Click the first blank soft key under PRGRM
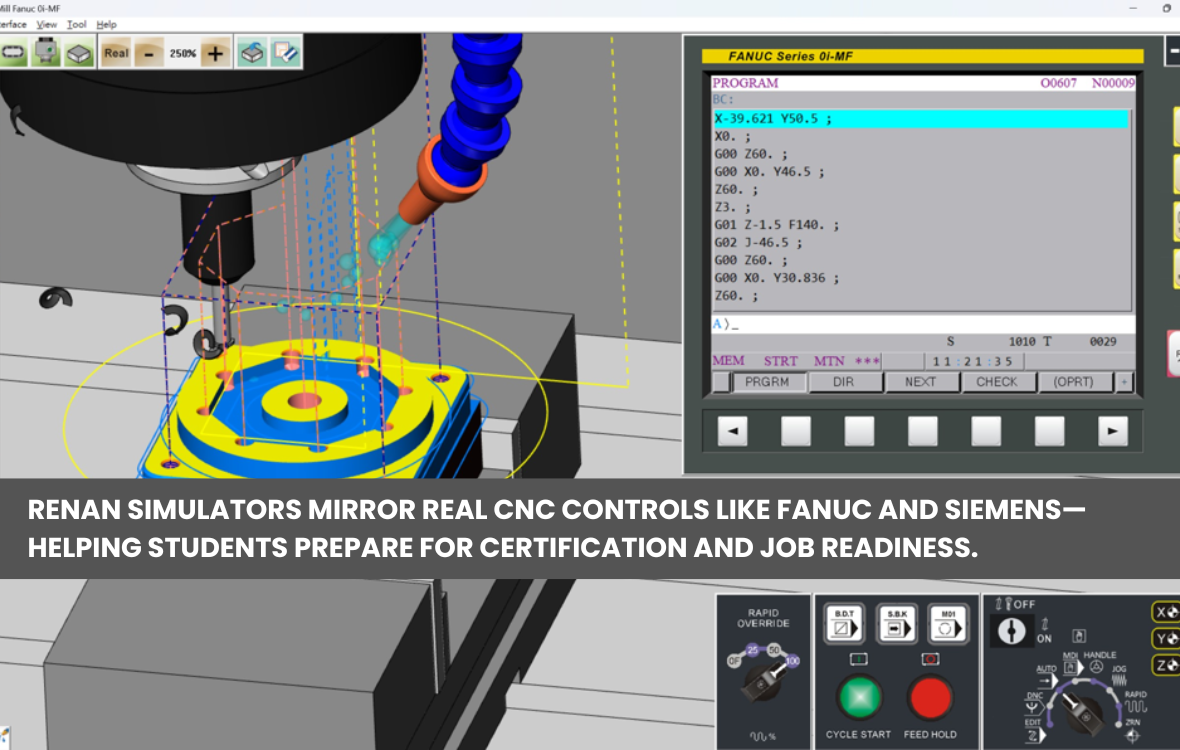This screenshot has width=1180, height=750. click(x=795, y=431)
